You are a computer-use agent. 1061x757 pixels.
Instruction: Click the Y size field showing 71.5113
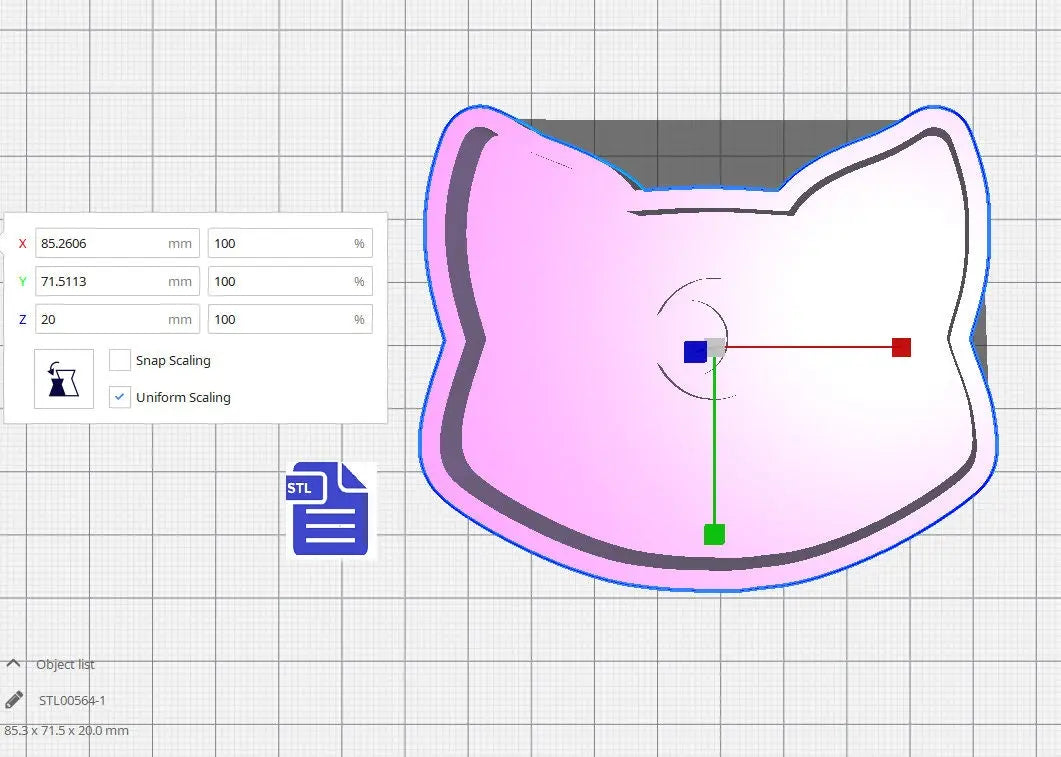point(100,281)
